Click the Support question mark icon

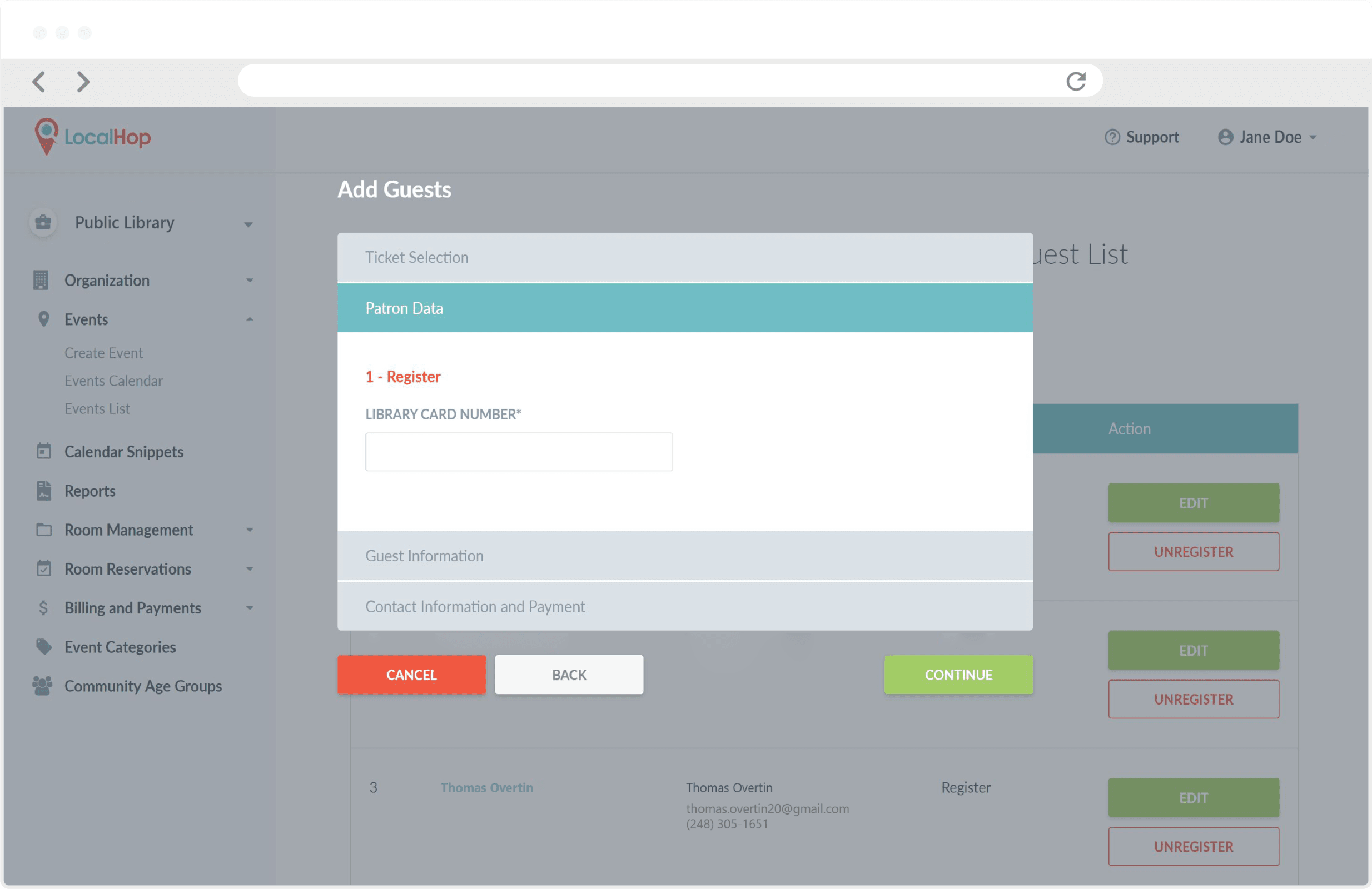pos(1112,137)
